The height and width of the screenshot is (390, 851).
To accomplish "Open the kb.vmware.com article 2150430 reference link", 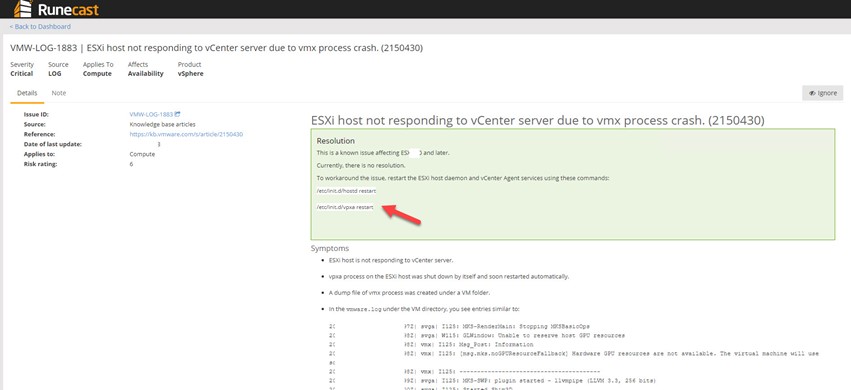I will 186,134.
